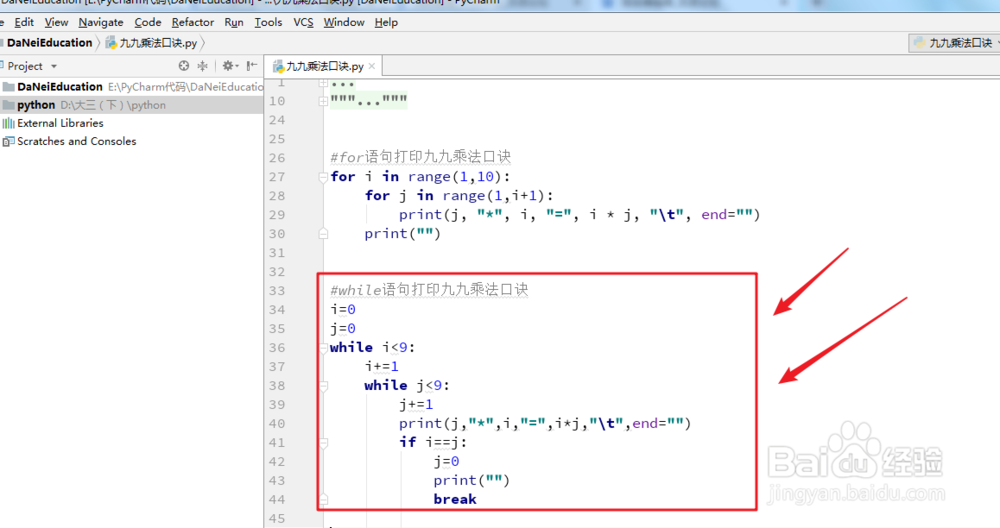This screenshot has height=528, width=1000.
Task: Click the Scratches and Consoles icon
Action: coord(8,142)
